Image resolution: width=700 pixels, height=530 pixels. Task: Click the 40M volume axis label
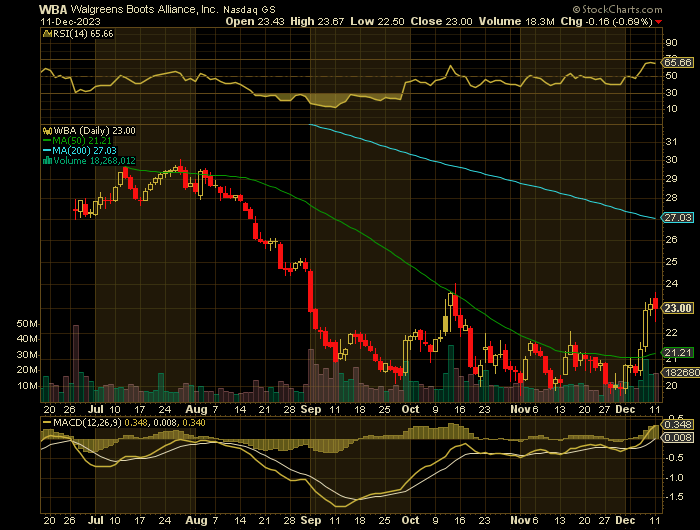click(x=27, y=339)
